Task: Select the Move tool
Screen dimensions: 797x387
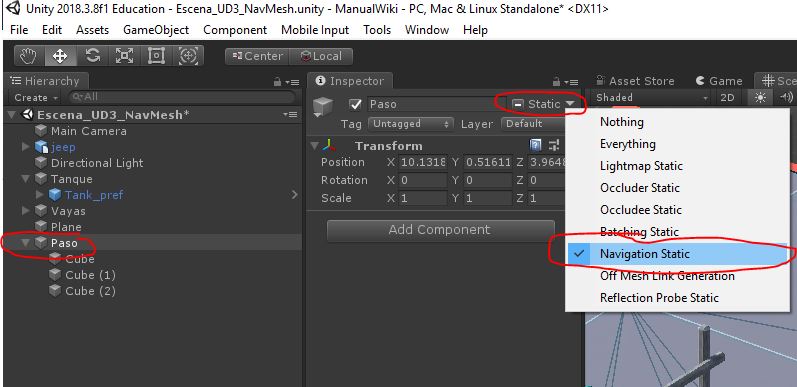Action: coord(60,56)
